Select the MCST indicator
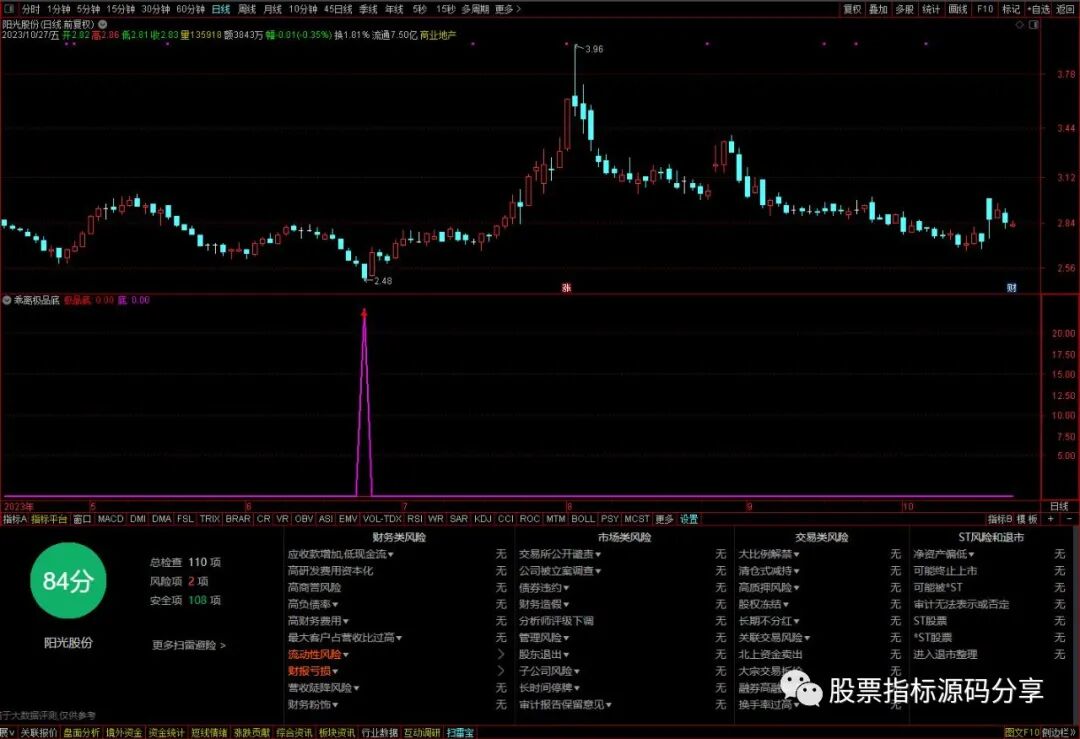The image size is (1080, 739). (x=636, y=519)
